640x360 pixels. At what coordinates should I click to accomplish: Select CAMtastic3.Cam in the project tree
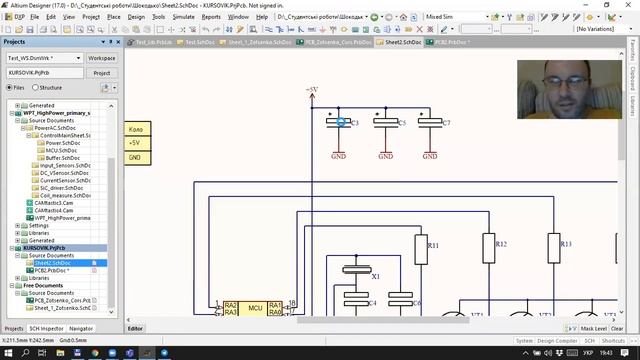(x=53, y=203)
